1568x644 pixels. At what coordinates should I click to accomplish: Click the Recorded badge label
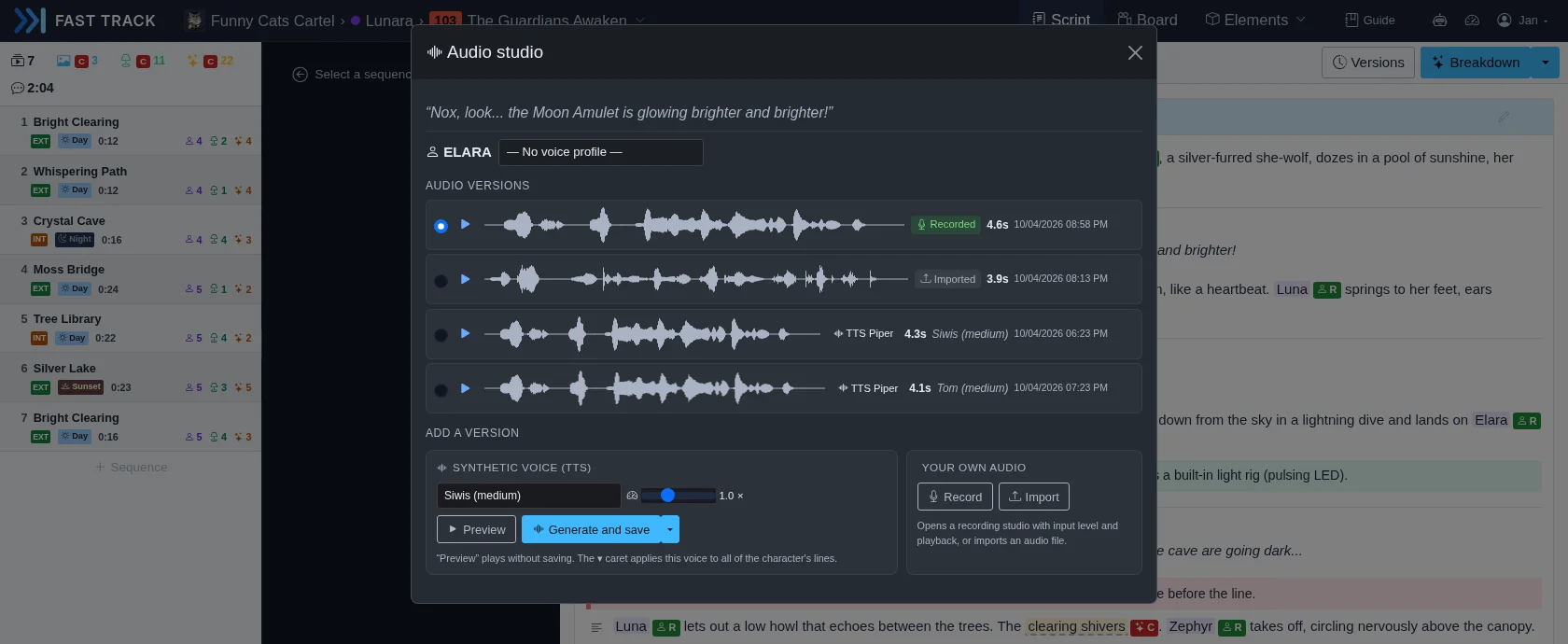tap(946, 225)
